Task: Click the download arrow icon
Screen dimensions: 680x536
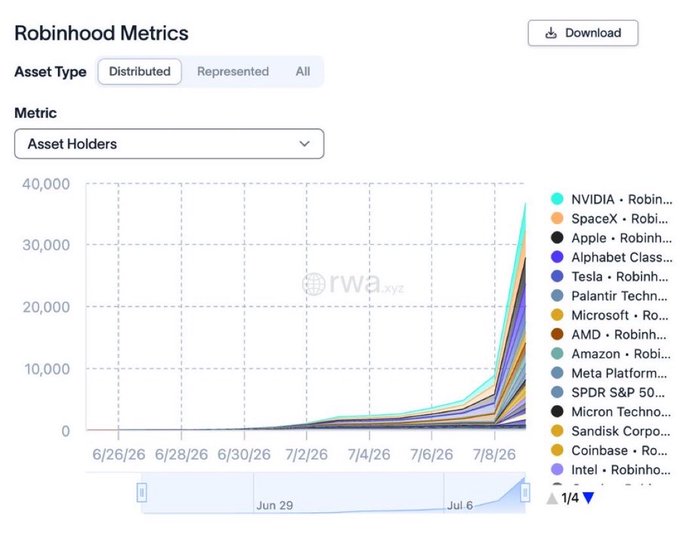Action: pyautogui.click(x=551, y=33)
